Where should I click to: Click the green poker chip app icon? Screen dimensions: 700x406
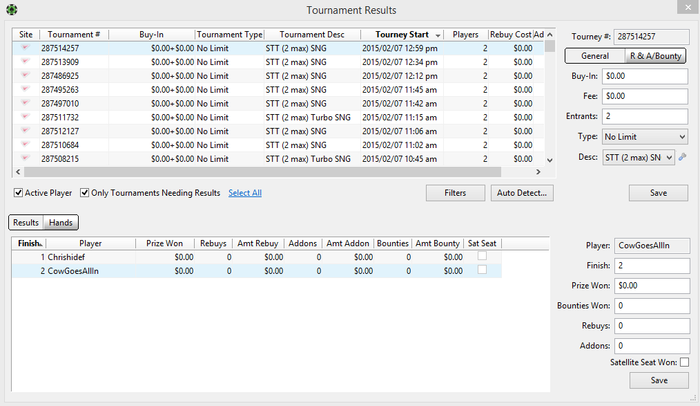tap(12, 9)
